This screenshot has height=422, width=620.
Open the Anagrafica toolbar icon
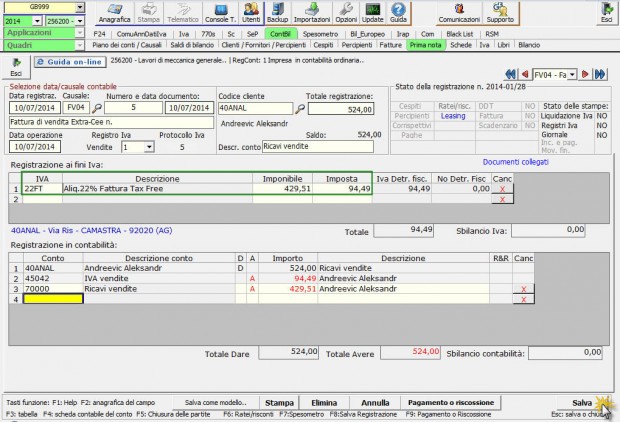pos(114,13)
